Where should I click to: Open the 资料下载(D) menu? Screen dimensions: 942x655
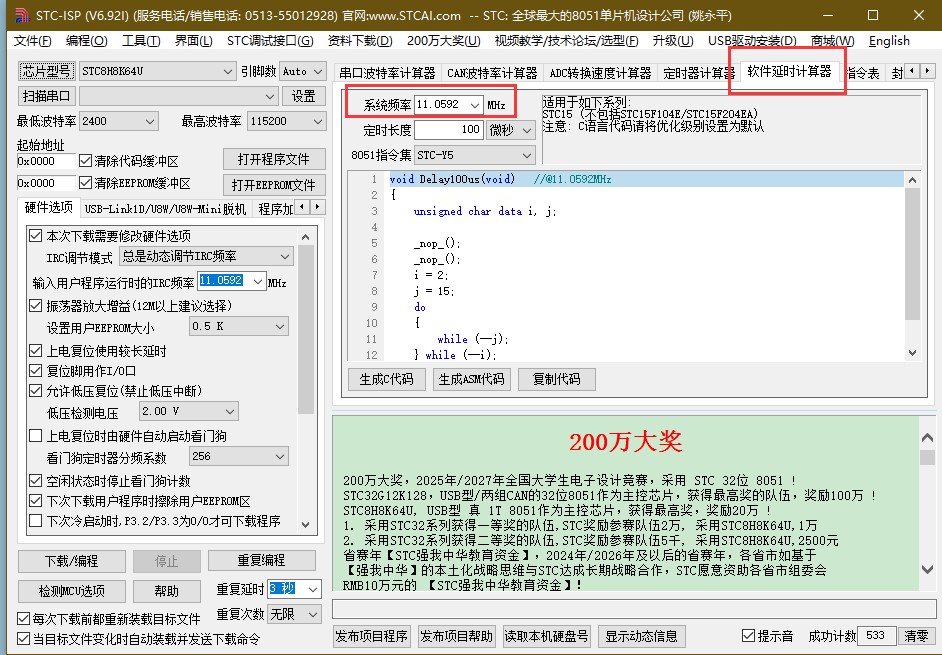pyautogui.click(x=360, y=41)
